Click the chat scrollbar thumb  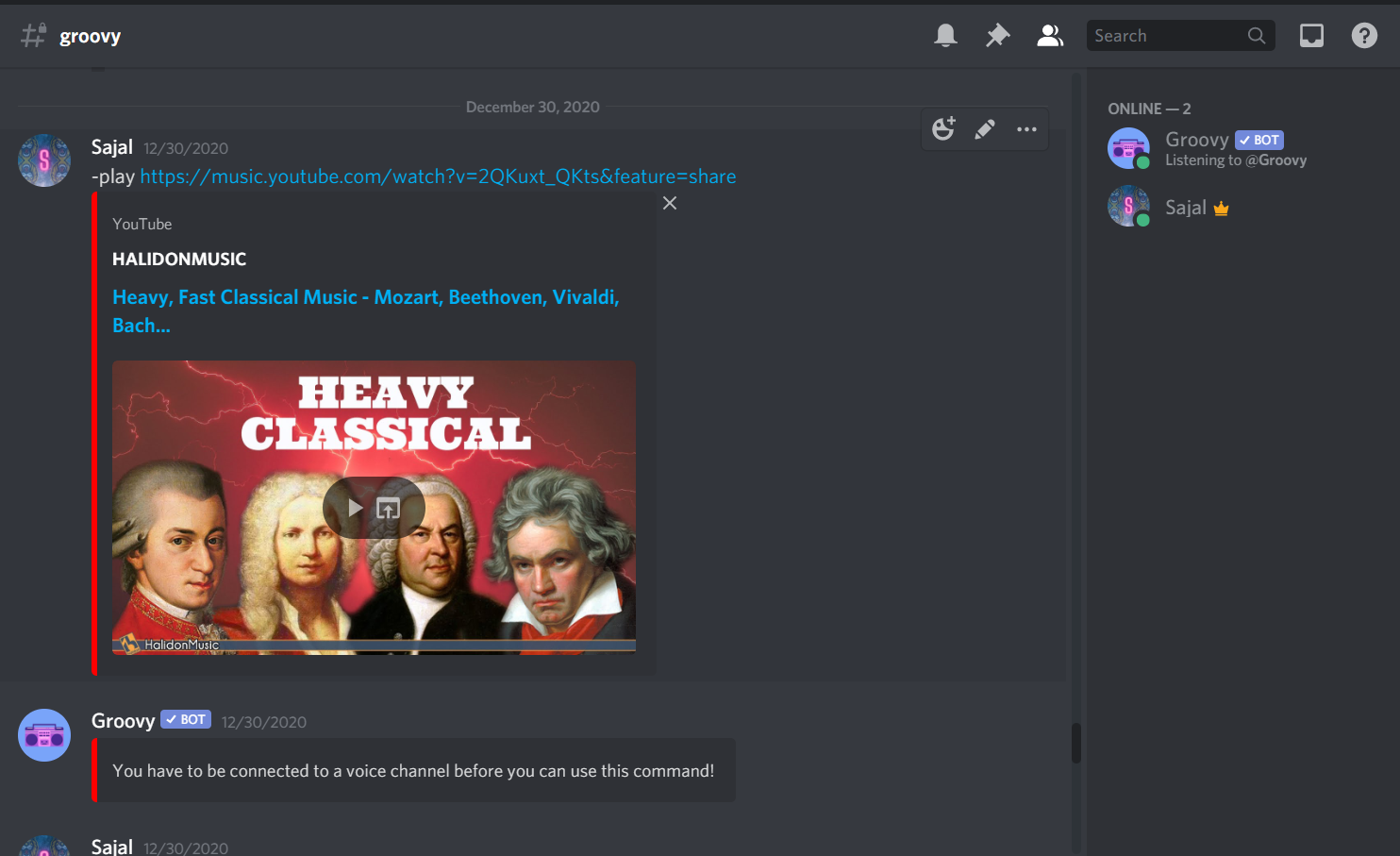[1075, 743]
